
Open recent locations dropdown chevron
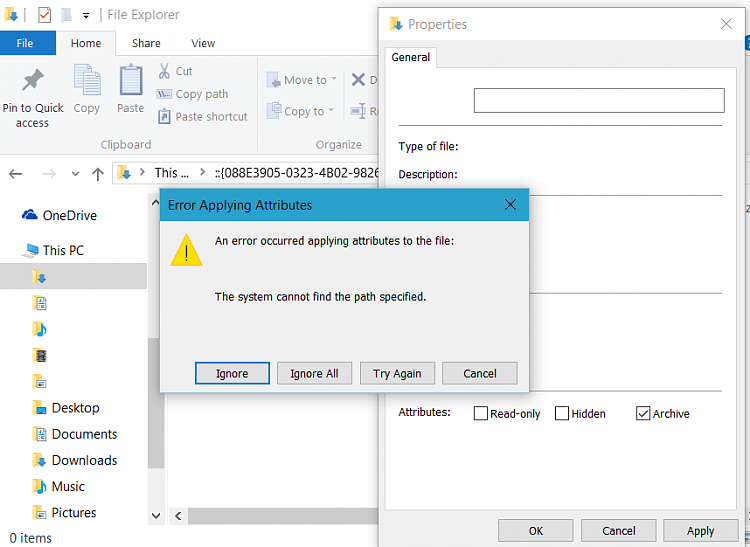[x=75, y=174]
